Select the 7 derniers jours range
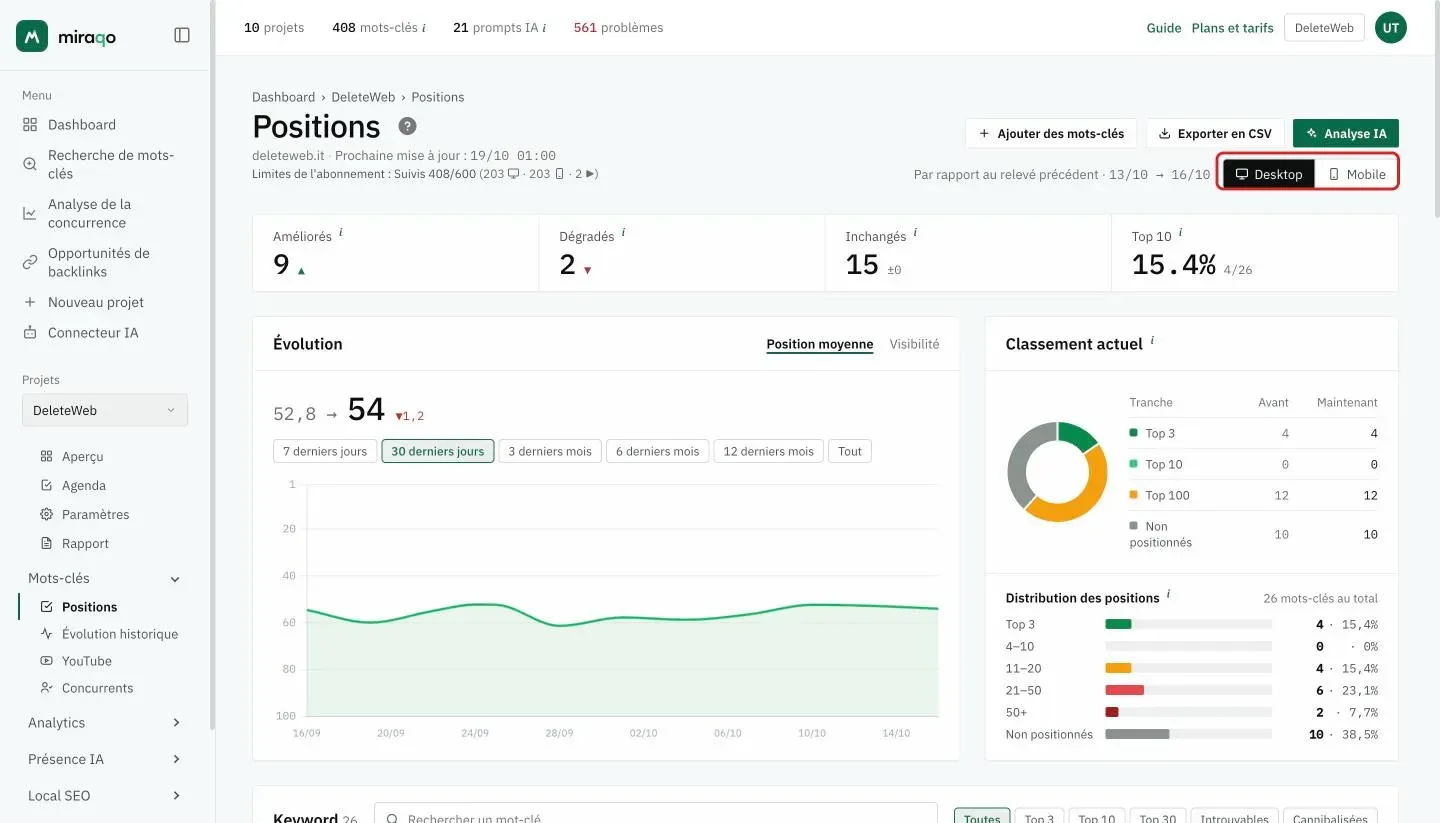 pyautogui.click(x=325, y=451)
